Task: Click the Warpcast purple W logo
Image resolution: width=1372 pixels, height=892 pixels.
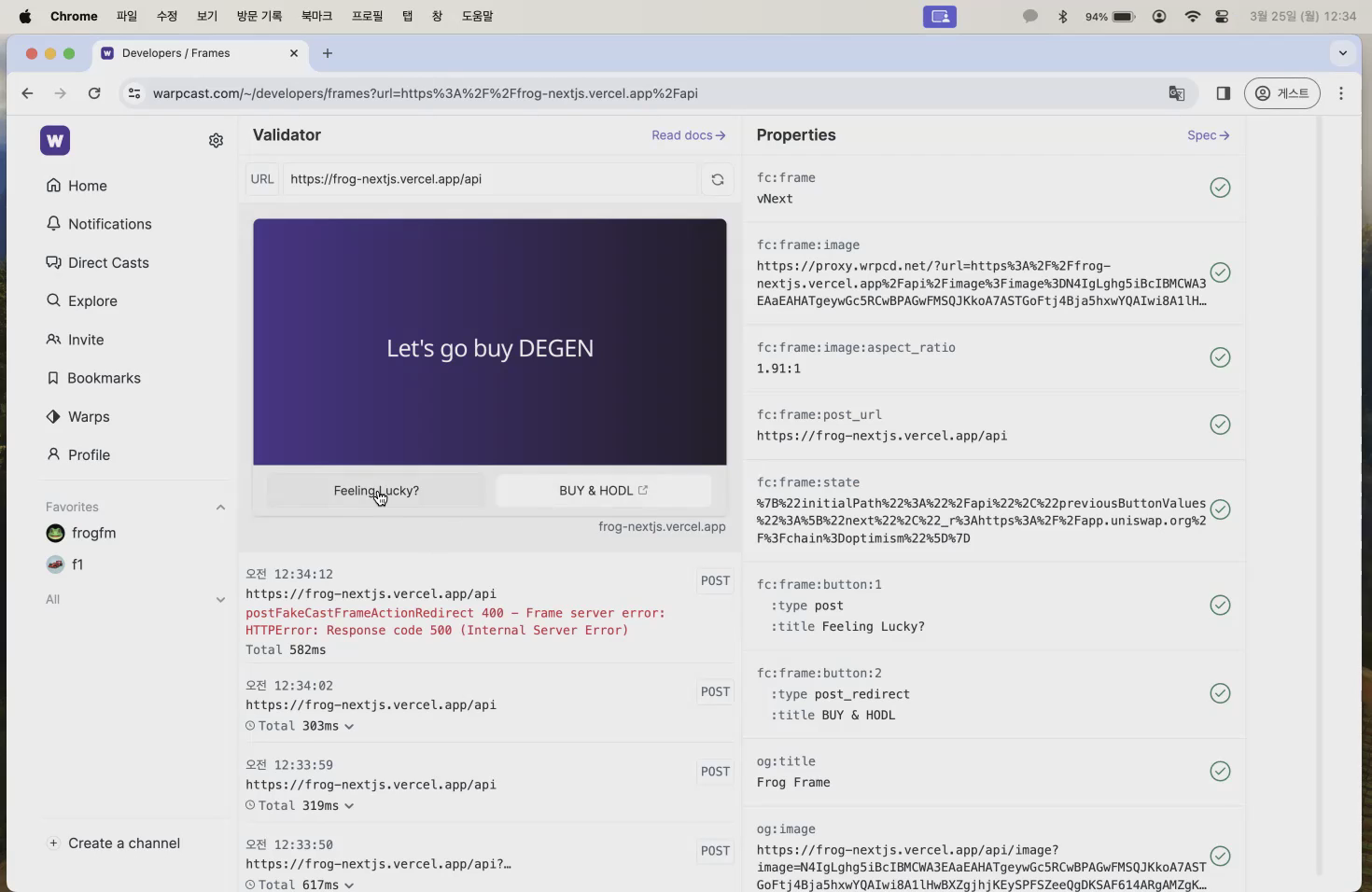Action: (55, 140)
